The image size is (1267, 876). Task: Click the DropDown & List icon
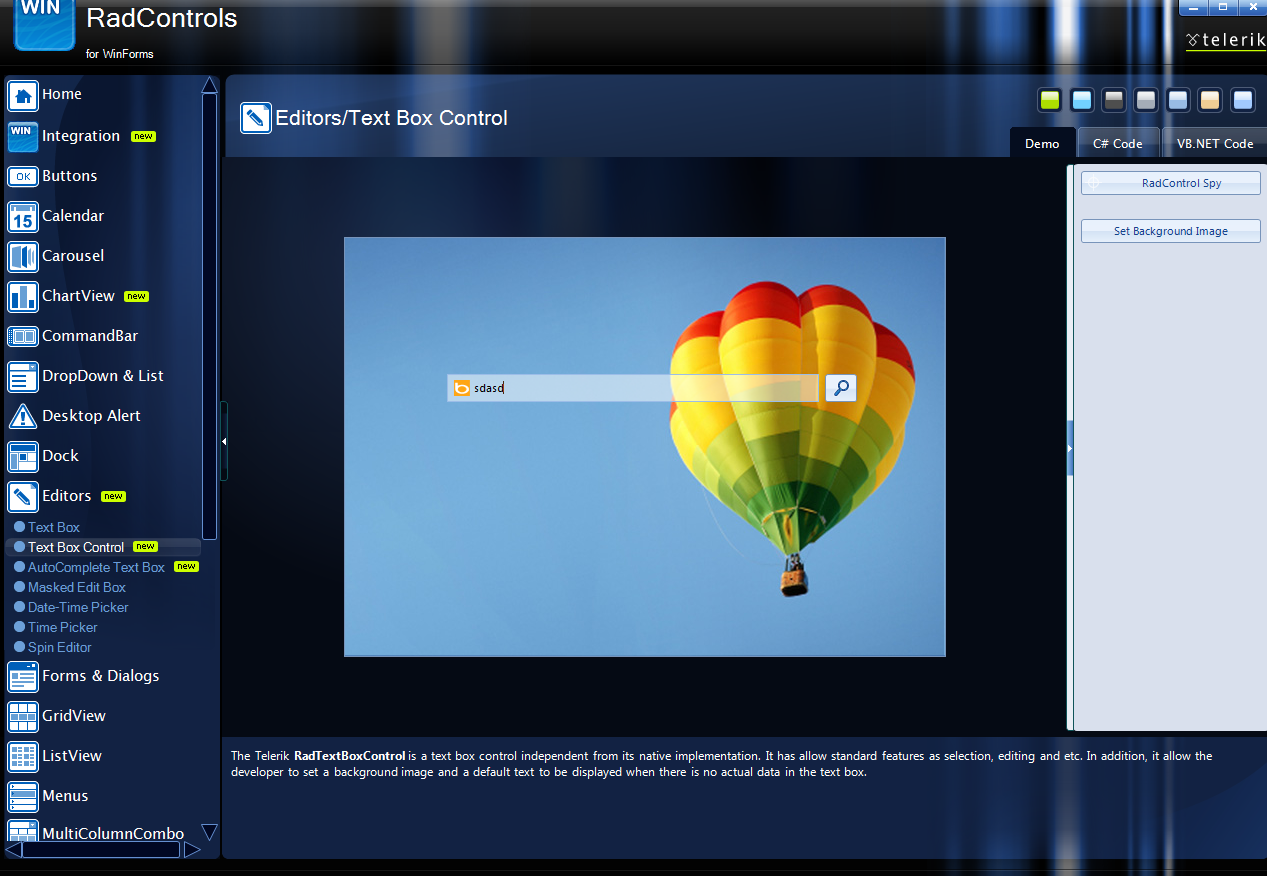(x=23, y=376)
